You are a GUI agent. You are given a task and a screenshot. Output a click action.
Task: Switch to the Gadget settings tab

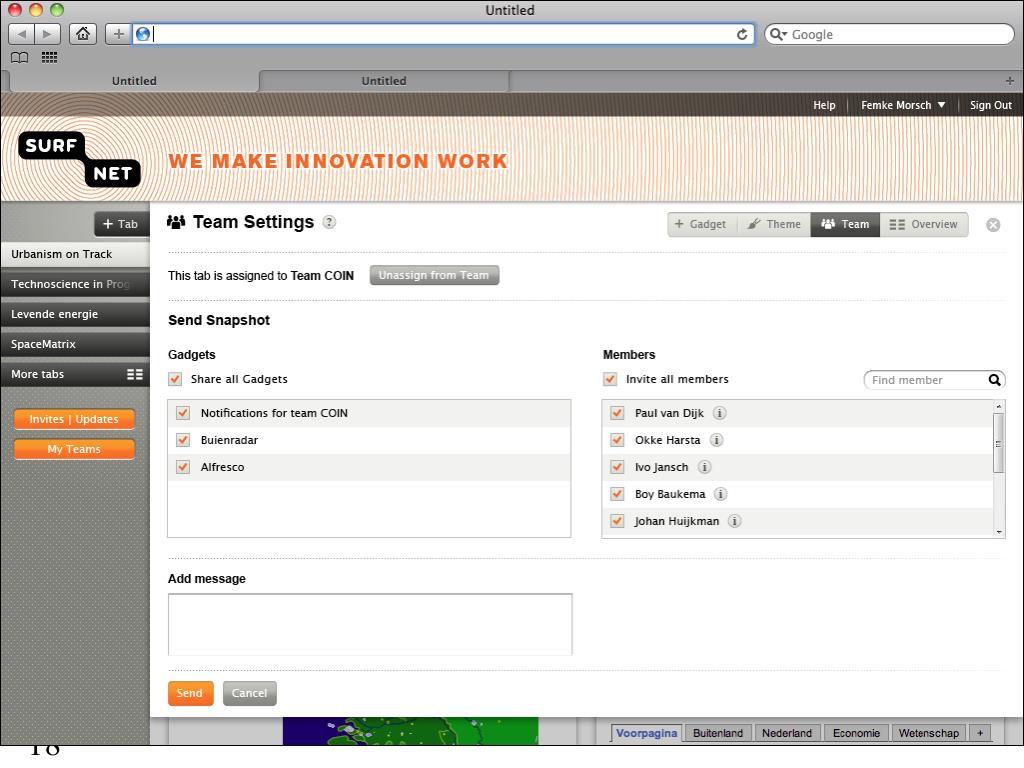(x=700, y=224)
